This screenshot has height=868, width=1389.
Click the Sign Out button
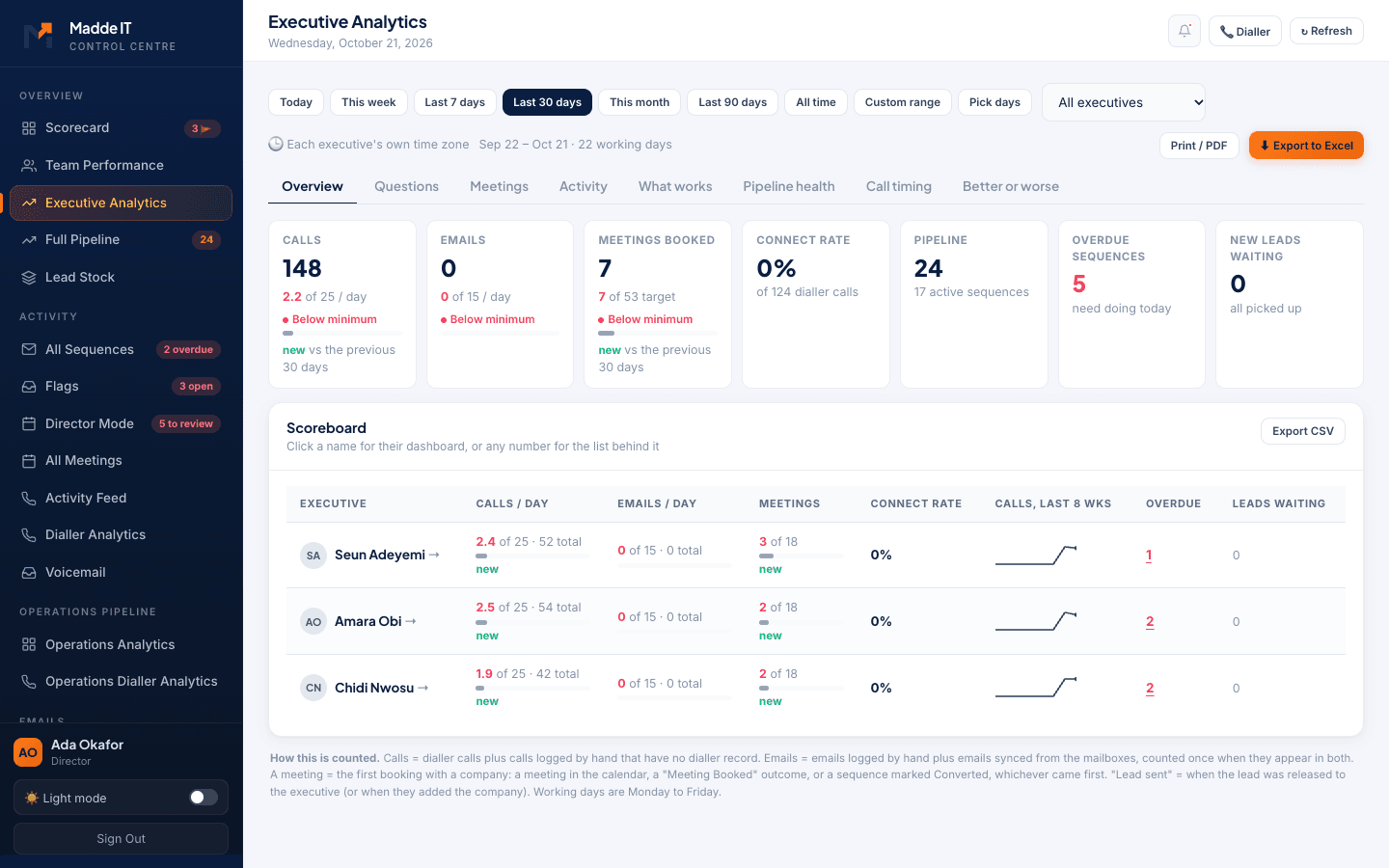click(x=121, y=839)
